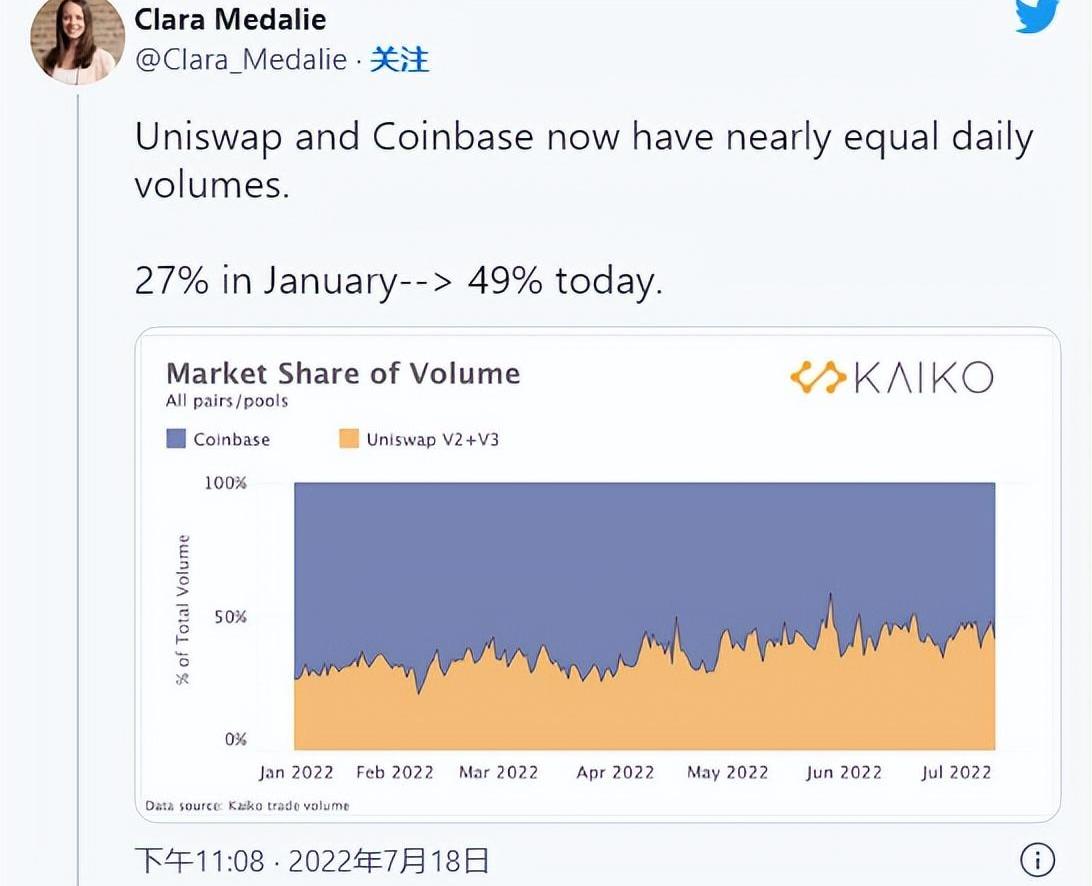
Task: Click the Kaiko data source footnote
Action: pyautogui.click(x=247, y=805)
